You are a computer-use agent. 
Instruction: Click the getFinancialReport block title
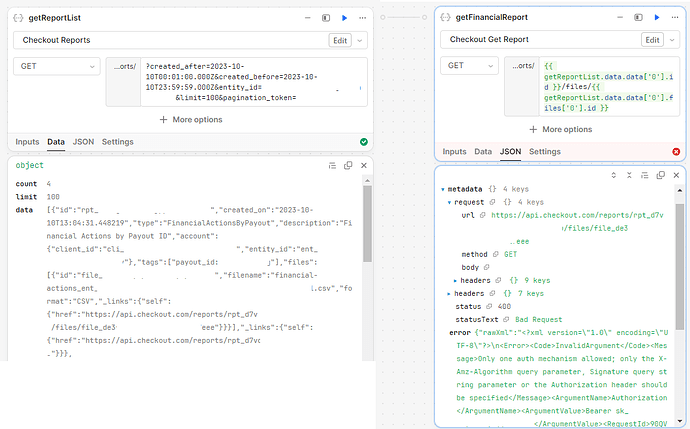tap(492, 17)
